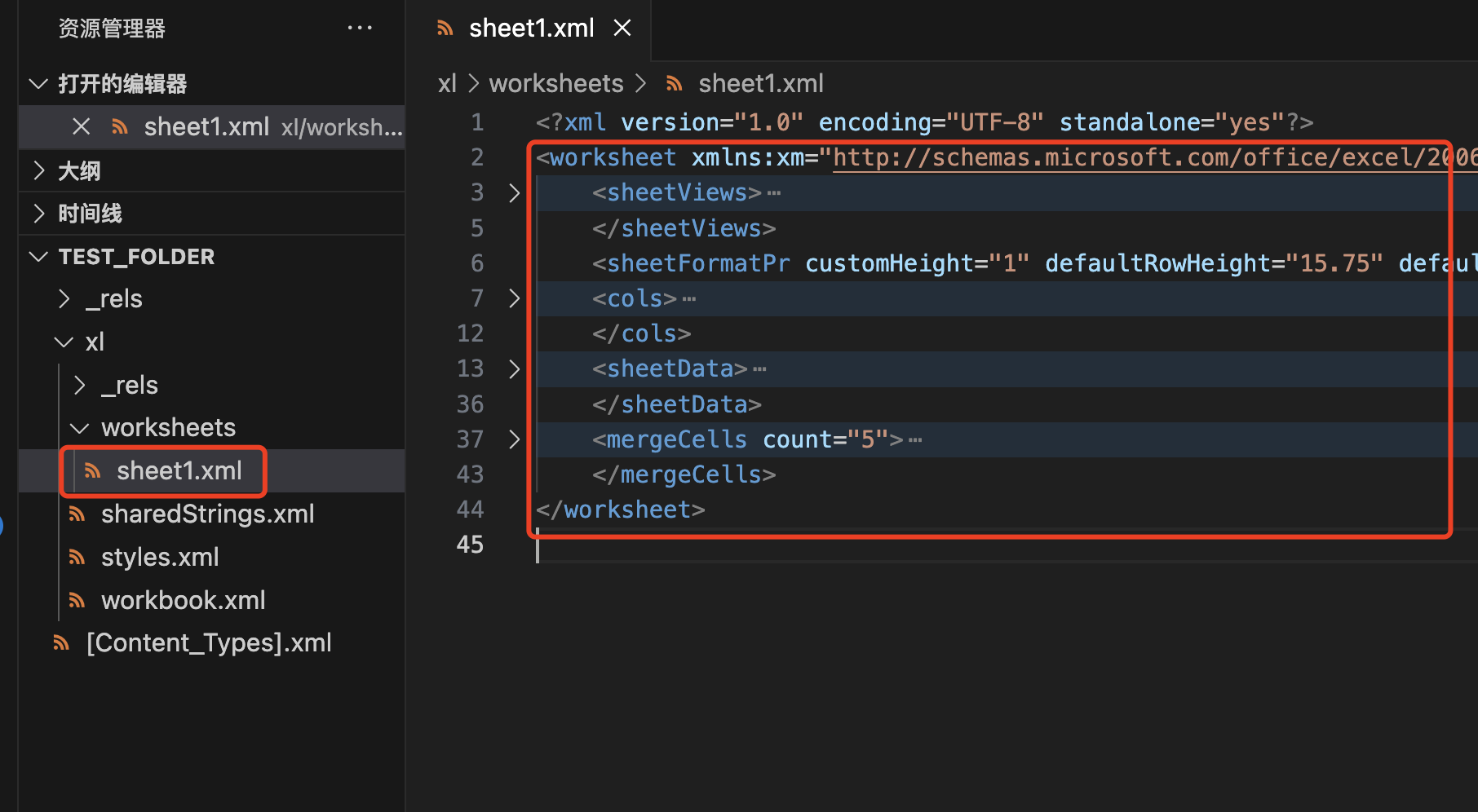The image size is (1478, 812).
Task: Click the folded ellipsis after mergeCells
Action: pyautogui.click(x=915, y=440)
